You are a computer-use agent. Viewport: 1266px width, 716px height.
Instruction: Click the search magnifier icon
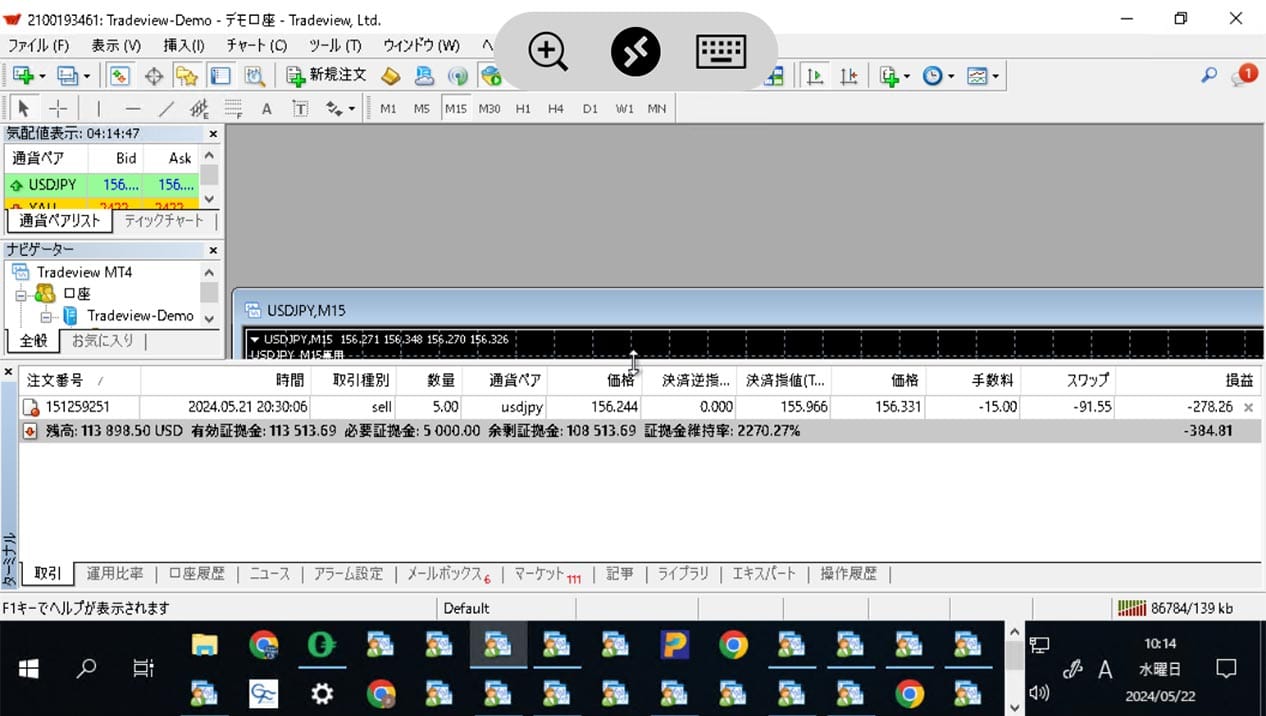tap(1209, 75)
